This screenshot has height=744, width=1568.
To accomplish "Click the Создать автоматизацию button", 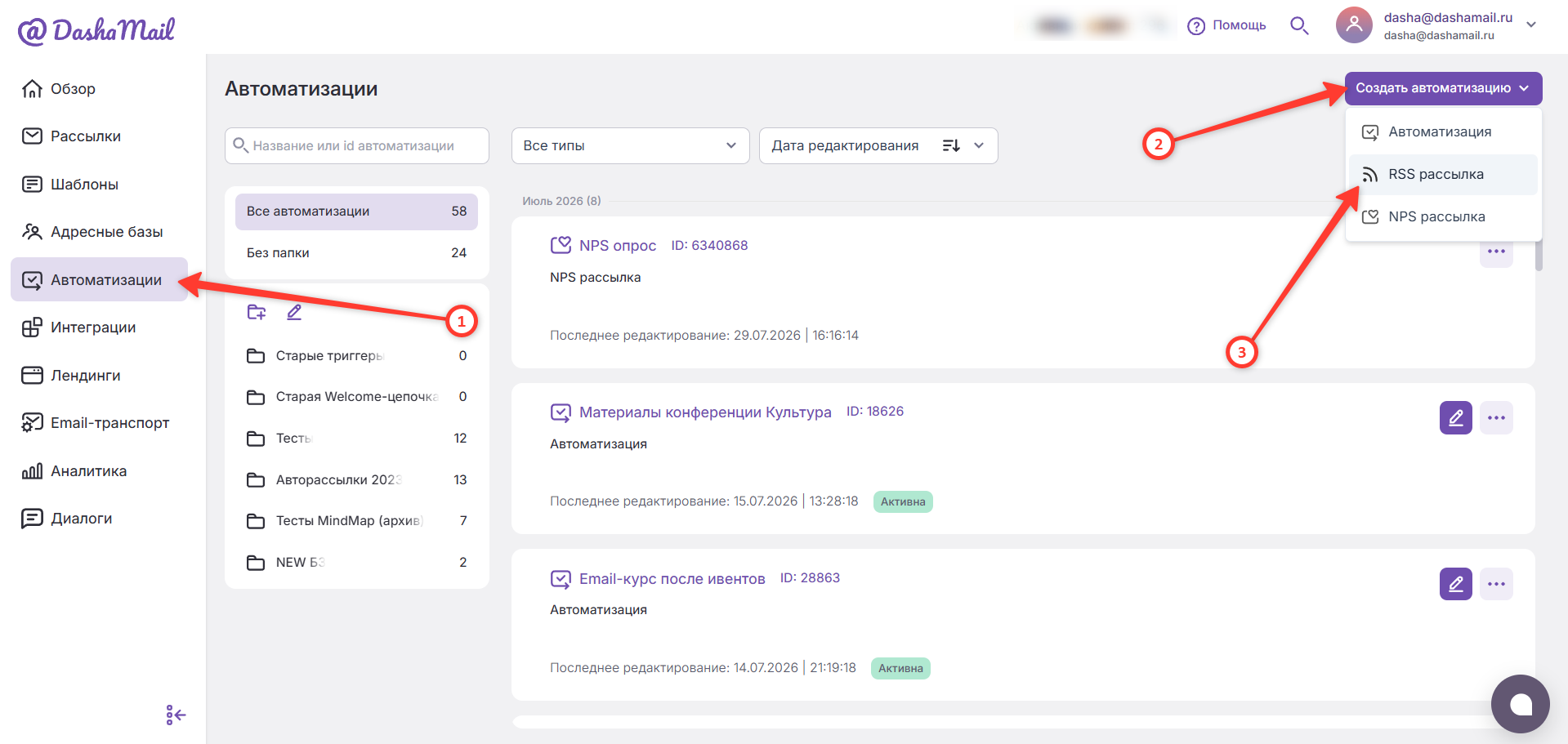I will coord(1443,88).
